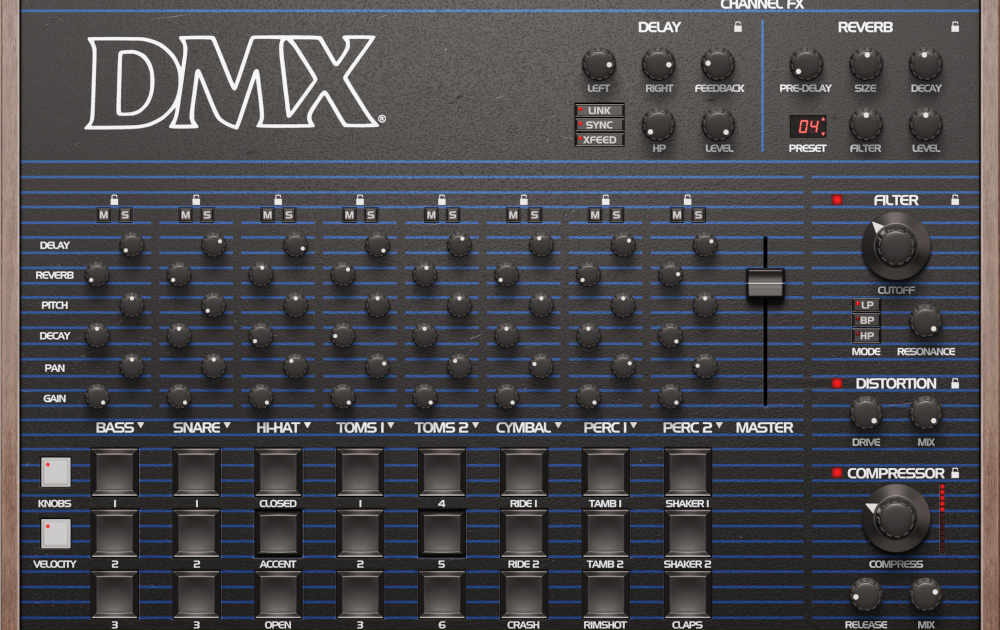Click the lock icon next to Reverb

click(955, 27)
